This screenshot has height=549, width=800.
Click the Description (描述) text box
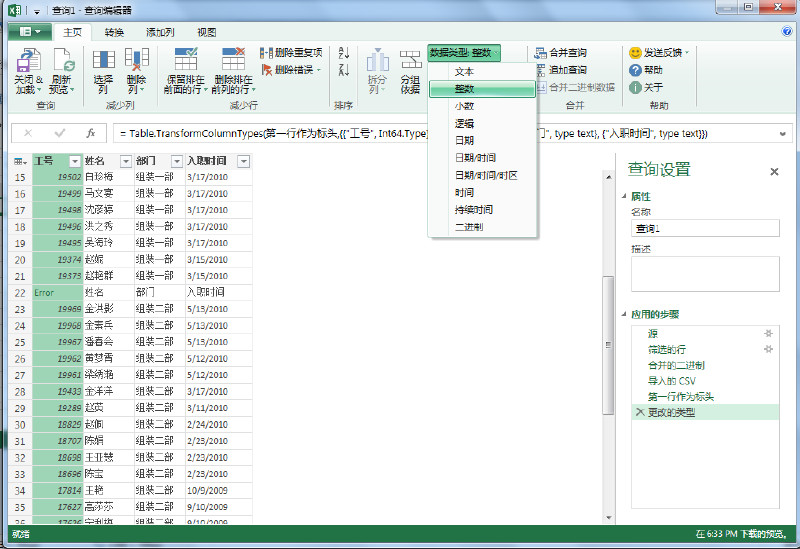coord(705,274)
